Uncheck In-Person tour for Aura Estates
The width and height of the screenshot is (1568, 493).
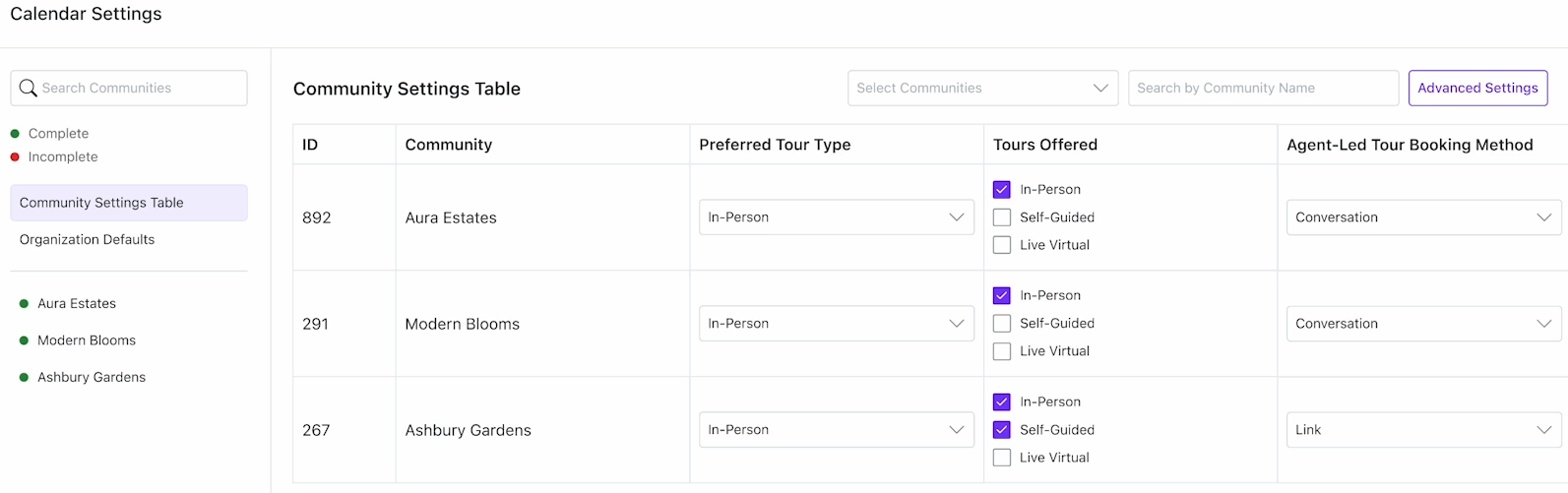pyautogui.click(x=1002, y=190)
